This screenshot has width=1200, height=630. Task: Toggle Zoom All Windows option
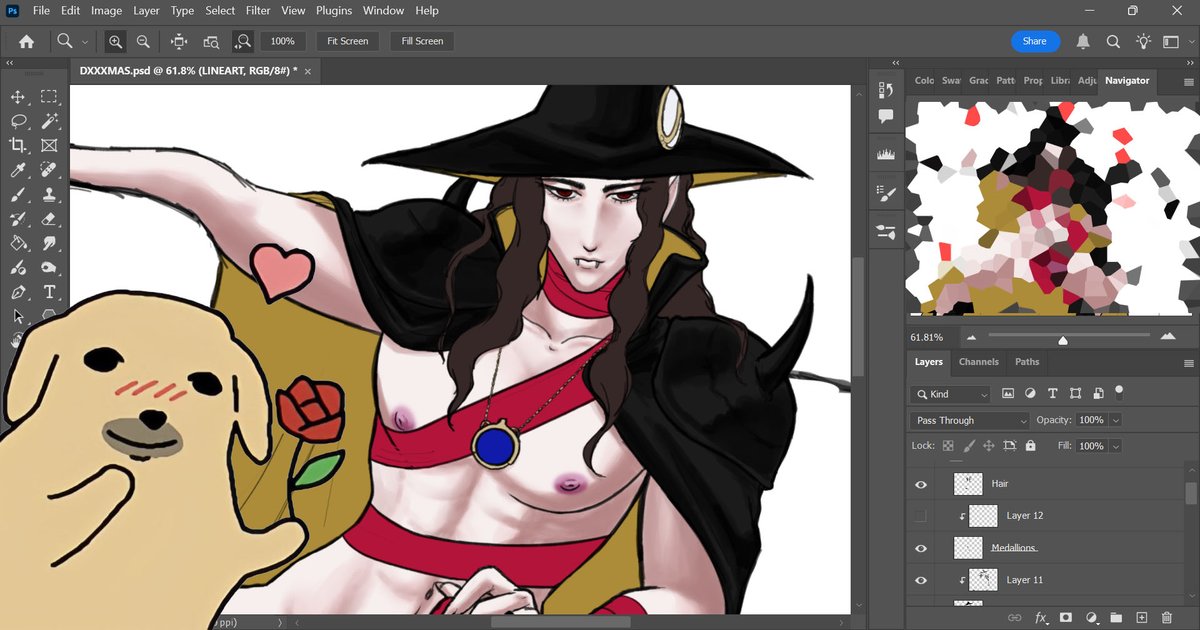point(211,41)
